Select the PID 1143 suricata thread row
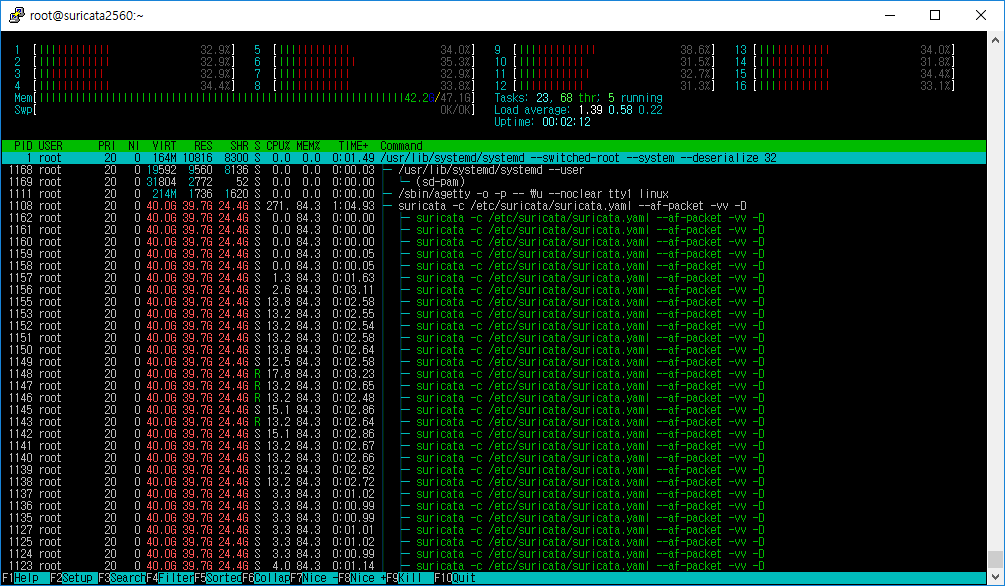Viewport: 1005px width, 586px height. pyautogui.click(x=494, y=423)
